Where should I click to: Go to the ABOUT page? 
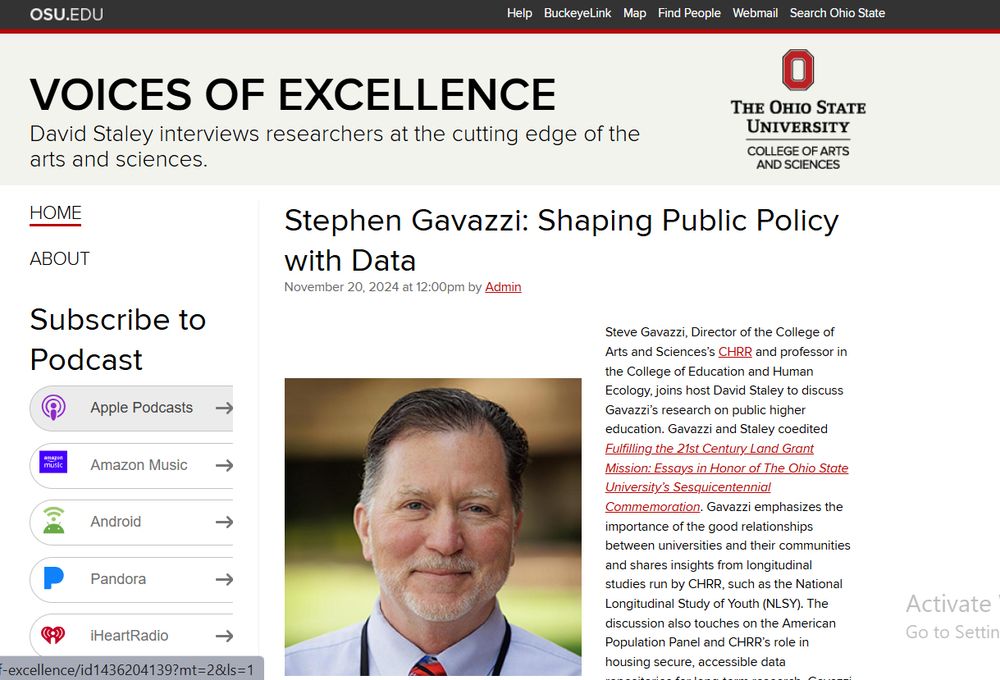60,259
